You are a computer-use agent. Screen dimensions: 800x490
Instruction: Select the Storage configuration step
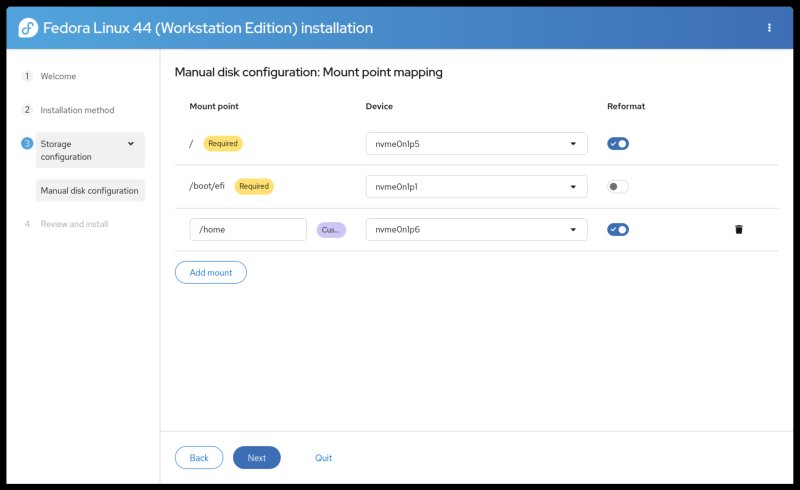point(90,150)
